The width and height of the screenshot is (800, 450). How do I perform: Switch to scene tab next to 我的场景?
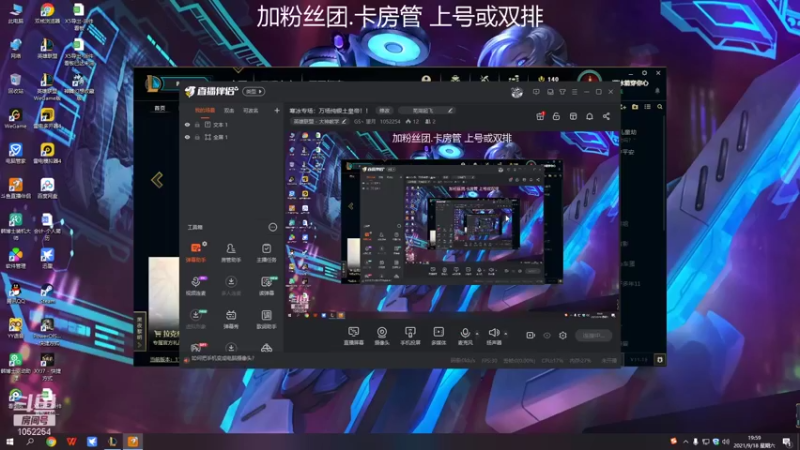tap(229, 110)
